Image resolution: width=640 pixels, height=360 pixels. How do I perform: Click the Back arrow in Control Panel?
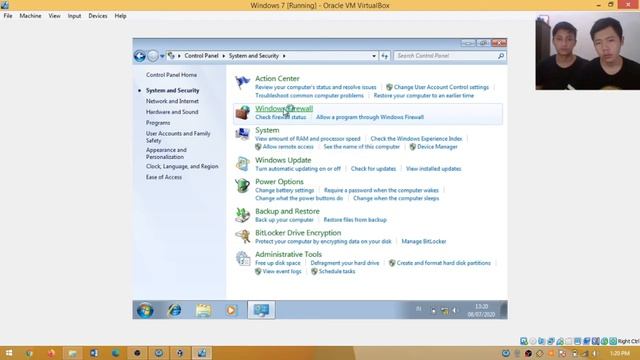140,56
